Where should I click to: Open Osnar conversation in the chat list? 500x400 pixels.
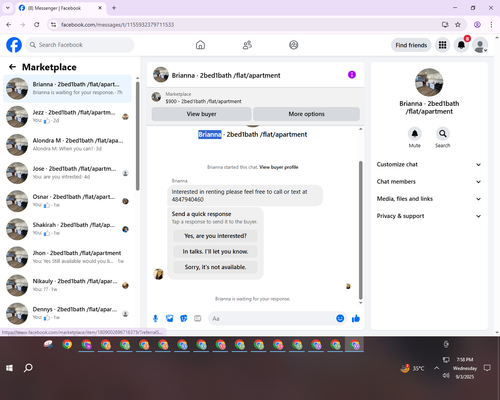[67, 201]
